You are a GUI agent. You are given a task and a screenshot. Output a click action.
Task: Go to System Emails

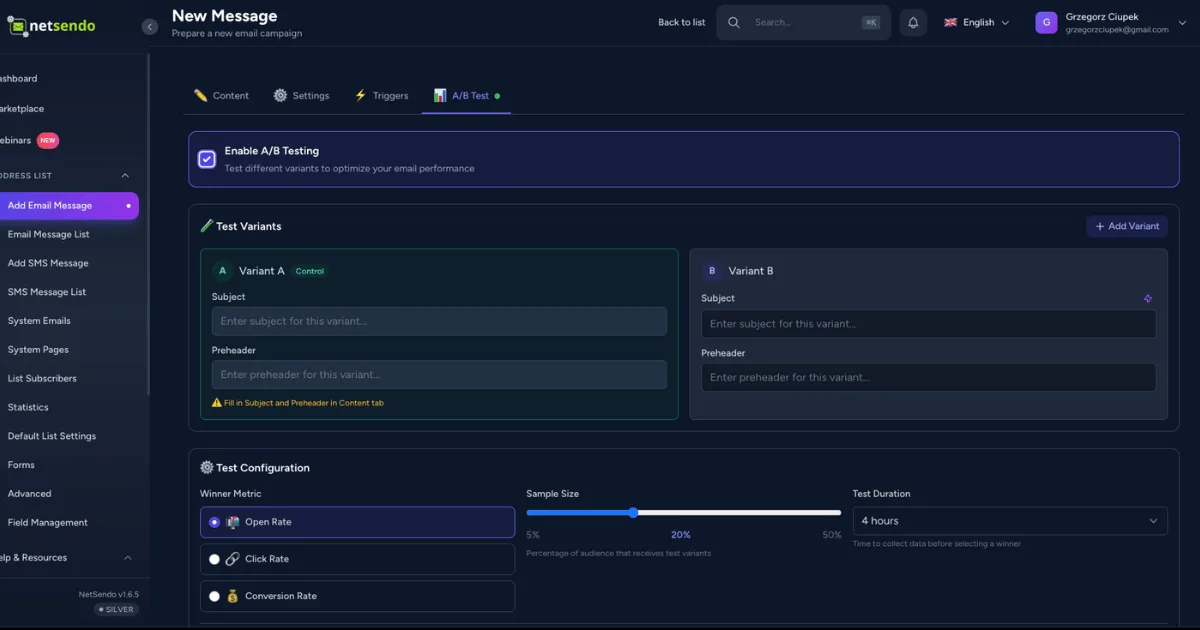coord(39,321)
